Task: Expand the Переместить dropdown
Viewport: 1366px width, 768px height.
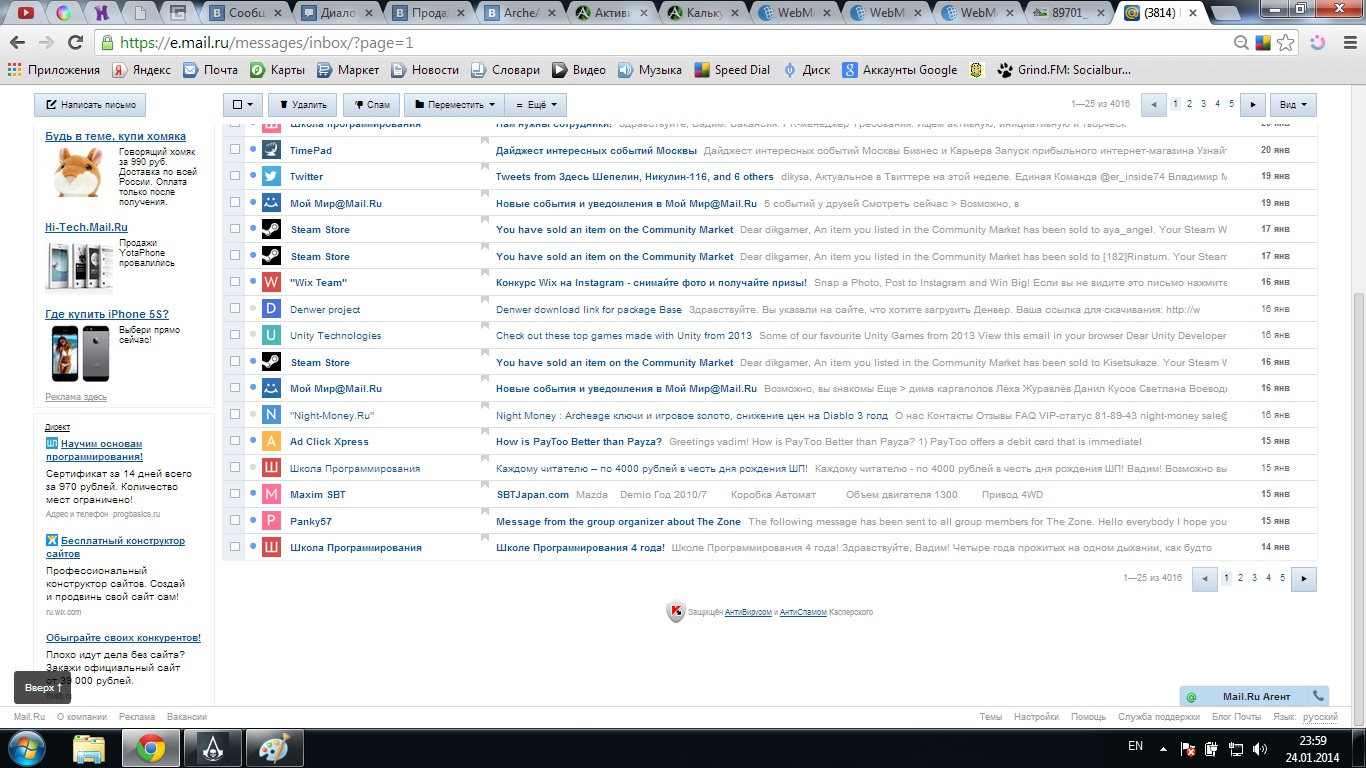Action: (x=452, y=104)
